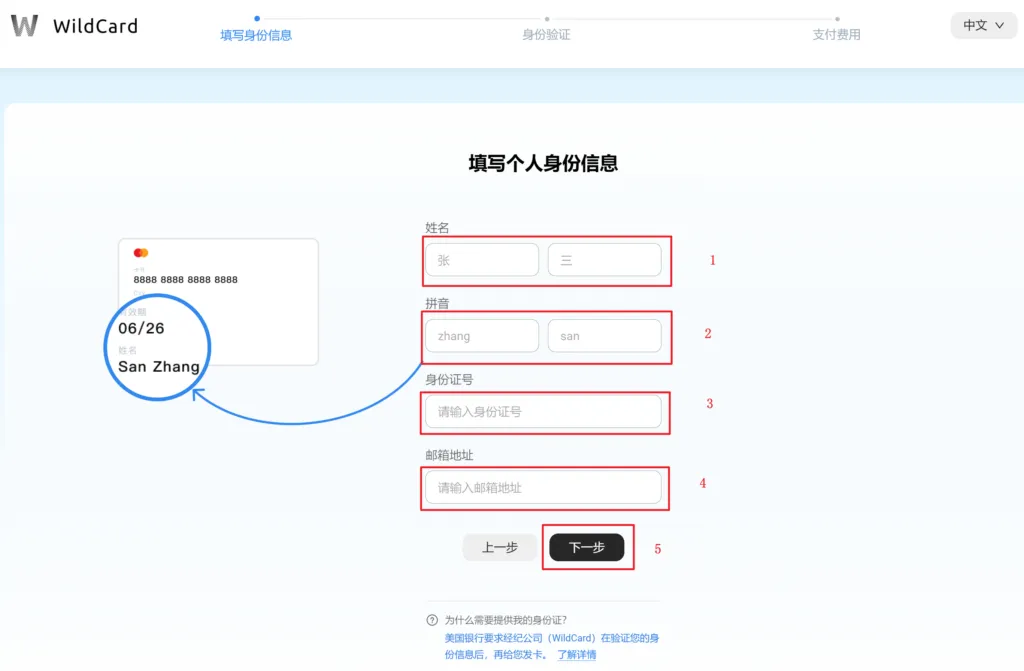The height and width of the screenshot is (671, 1024).
Task: Focus the surname field with placeholder 张
Action: 482,260
